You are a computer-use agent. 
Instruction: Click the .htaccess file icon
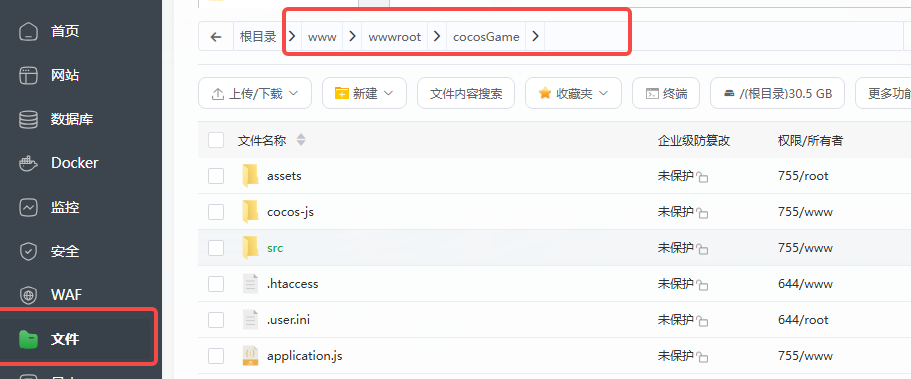tap(250, 284)
